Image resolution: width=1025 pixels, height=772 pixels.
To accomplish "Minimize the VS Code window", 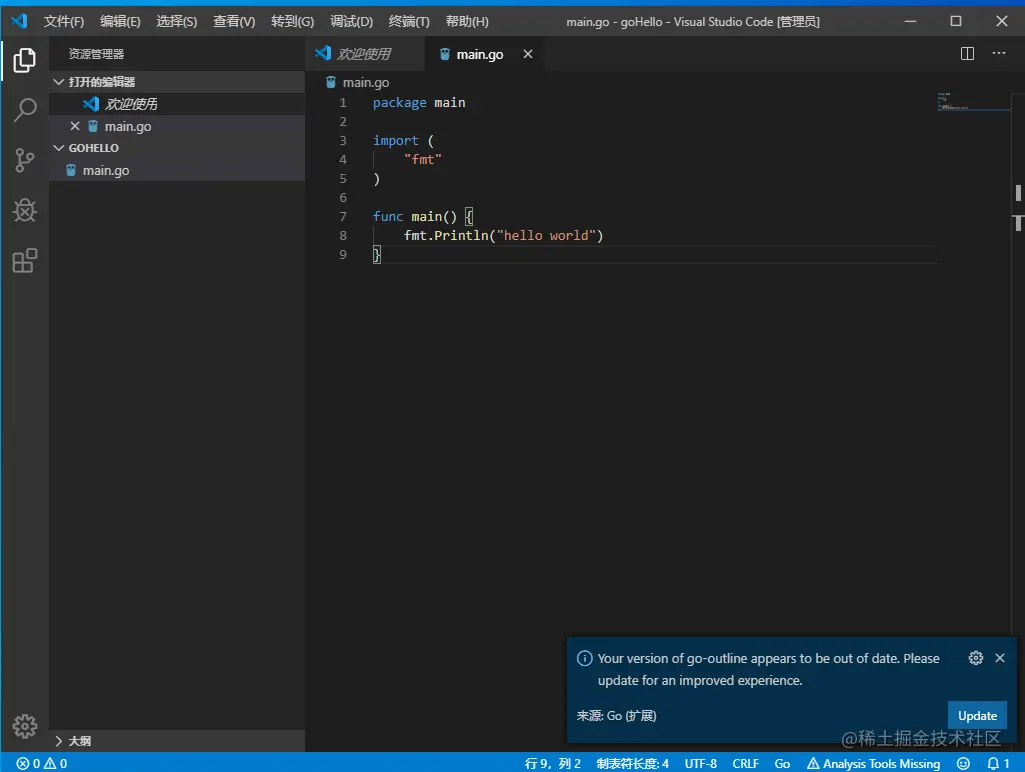I will tap(910, 21).
